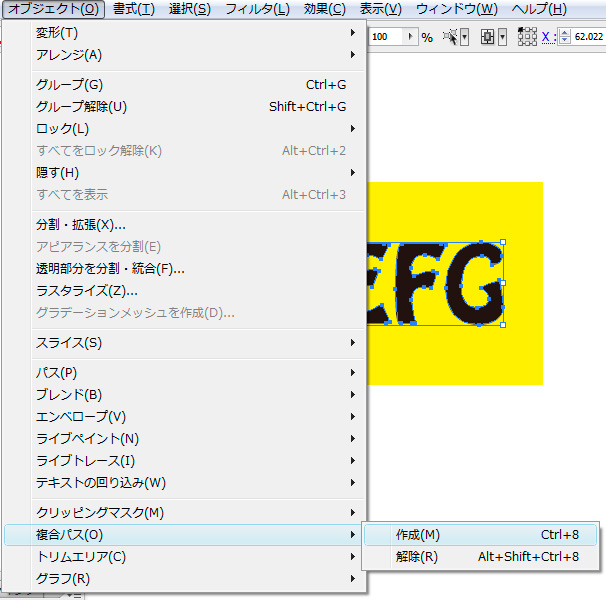Choose 作成(M) from the compound path submenu
The height and width of the screenshot is (600, 606).
418,535
